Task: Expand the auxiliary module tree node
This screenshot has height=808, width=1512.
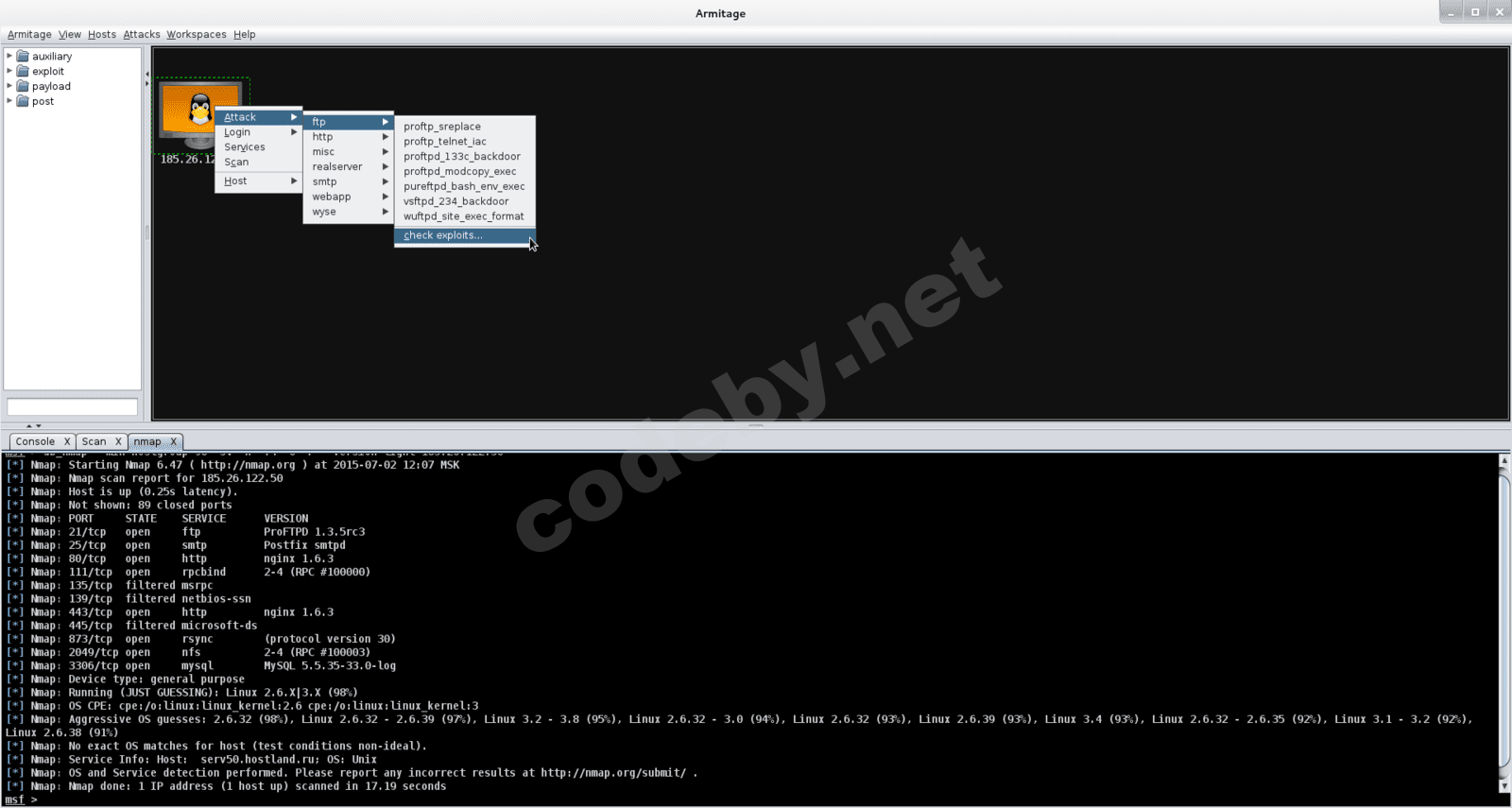Action: [9, 56]
